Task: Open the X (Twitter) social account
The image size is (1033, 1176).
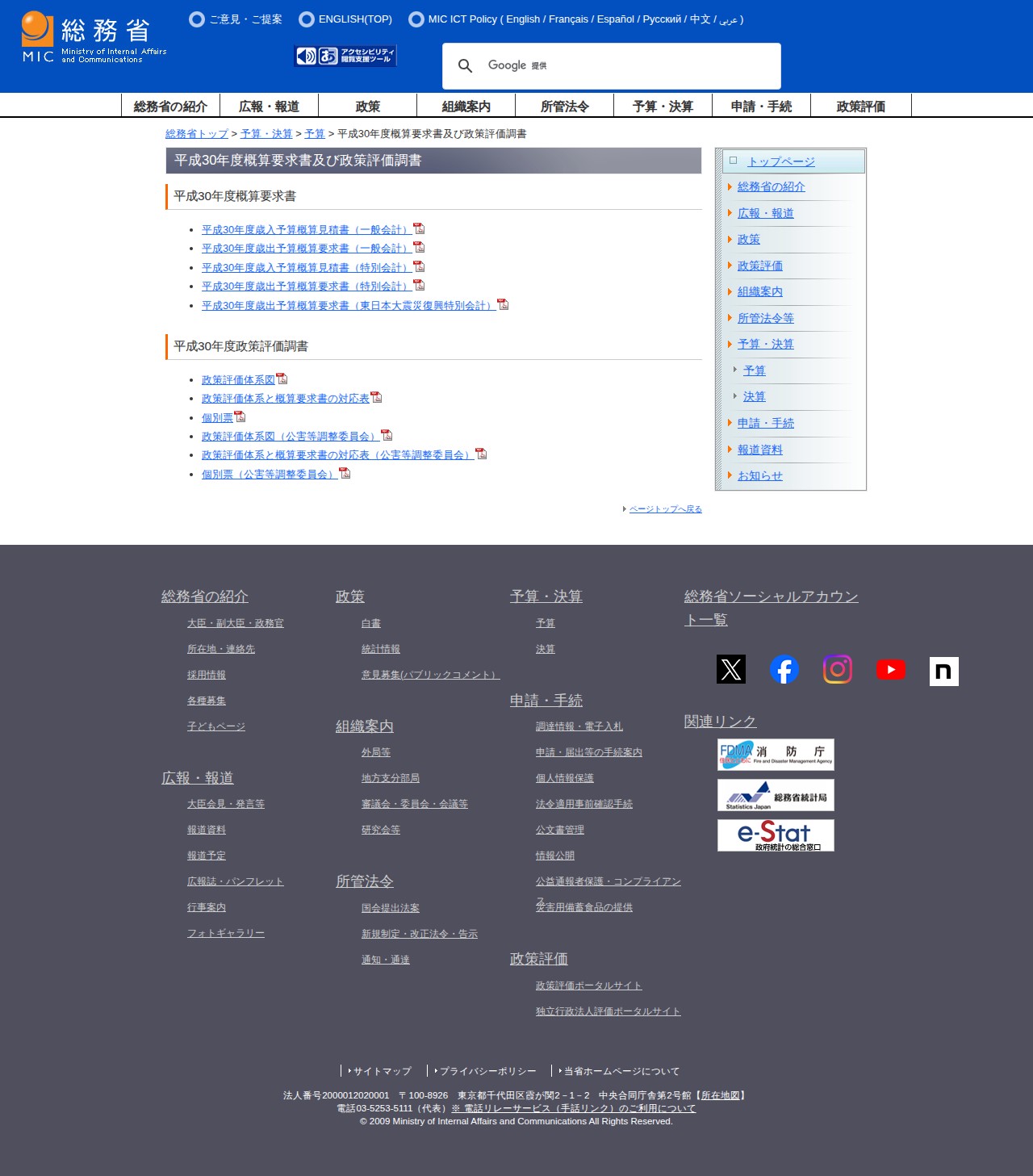Action: point(731,669)
